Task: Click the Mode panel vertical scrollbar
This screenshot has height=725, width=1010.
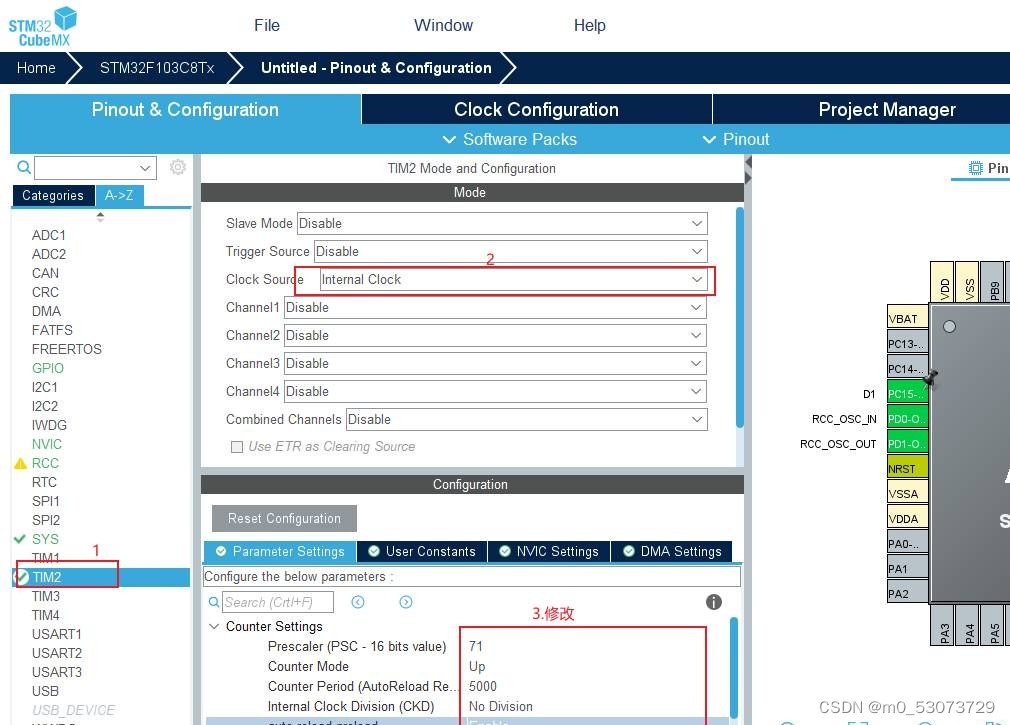Action: [x=739, y=317]
